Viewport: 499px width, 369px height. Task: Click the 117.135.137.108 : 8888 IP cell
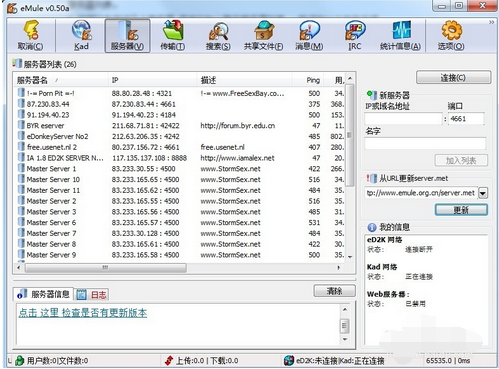click(149, 158)
